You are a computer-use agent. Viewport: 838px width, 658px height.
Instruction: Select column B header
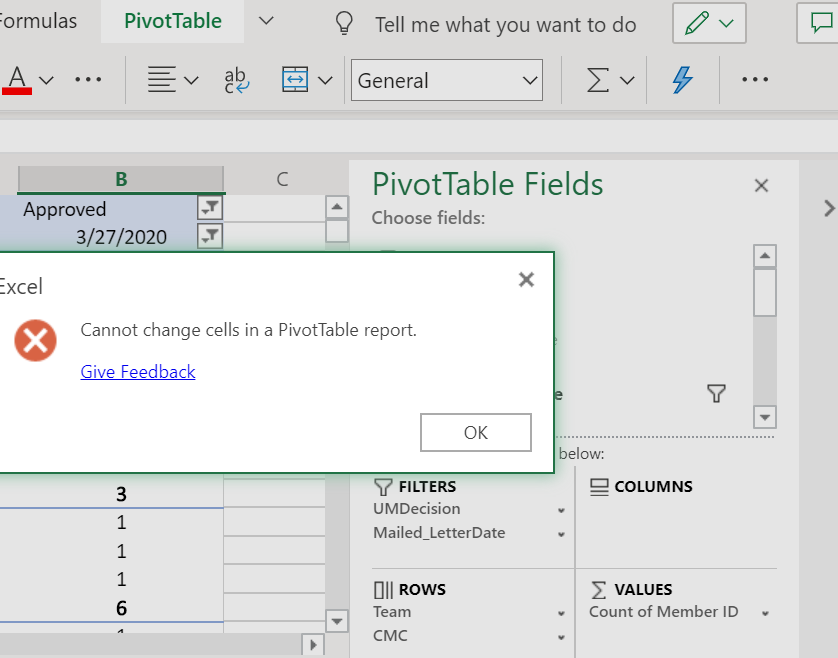tap(121, 179)
